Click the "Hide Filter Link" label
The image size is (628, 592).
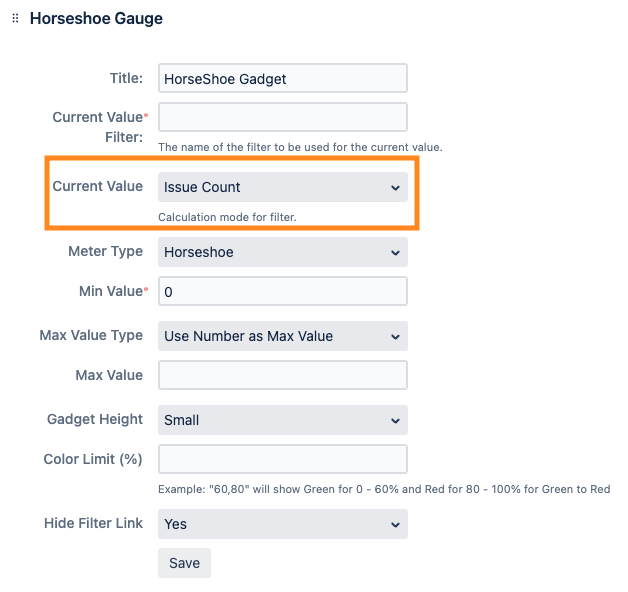(x=93, y=524)
